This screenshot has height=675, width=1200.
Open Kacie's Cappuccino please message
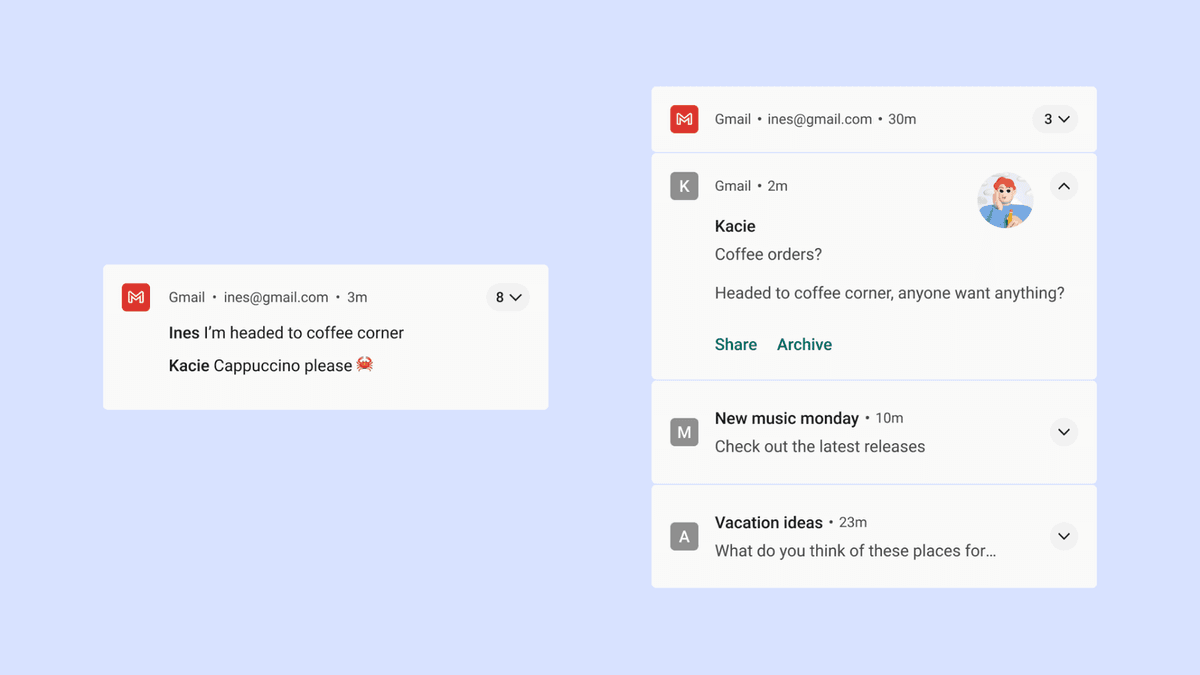(x=261, y=366)
